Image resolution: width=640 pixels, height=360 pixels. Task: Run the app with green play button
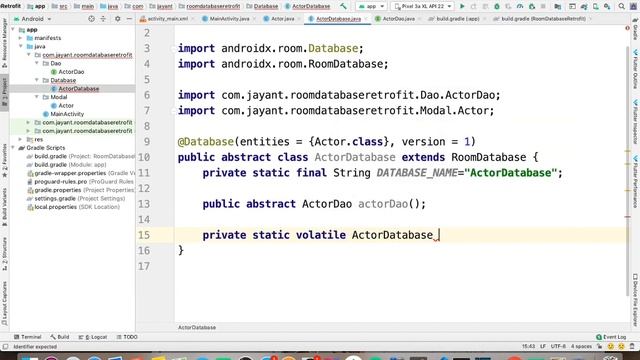[462, 6]
